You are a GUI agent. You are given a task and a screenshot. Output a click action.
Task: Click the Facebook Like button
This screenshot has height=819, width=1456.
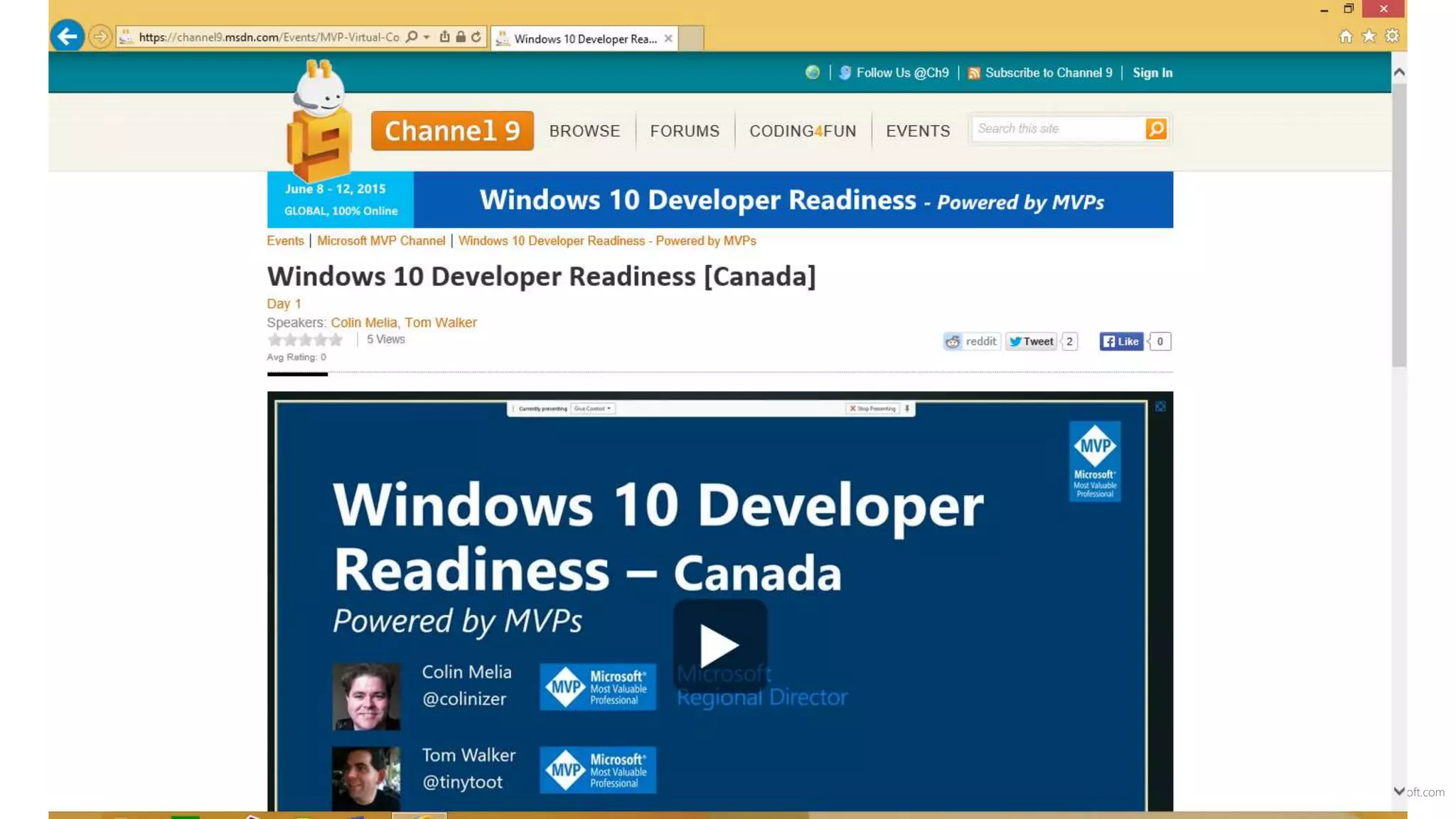tap(1121, 341)
